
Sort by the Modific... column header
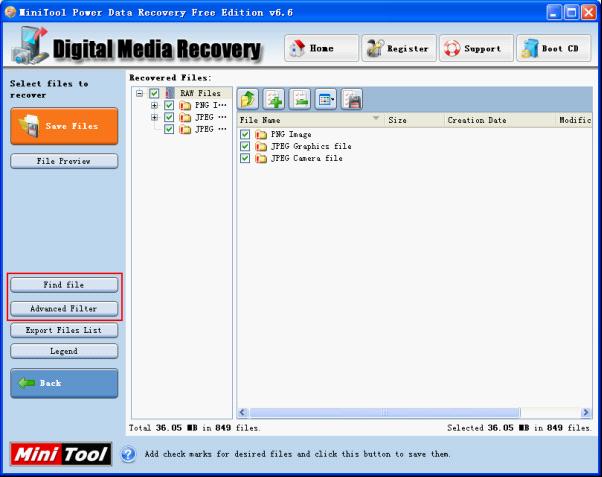coord(574,120)
